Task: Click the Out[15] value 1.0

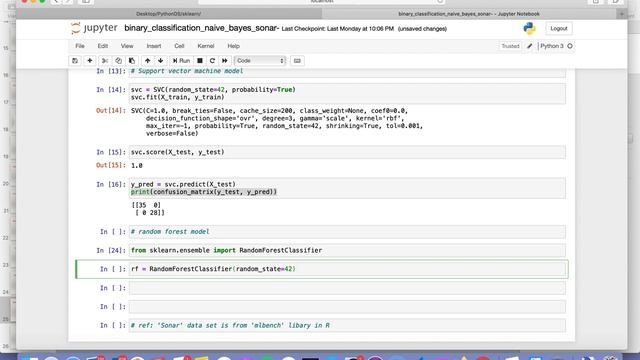Action: tap(137, 165)
